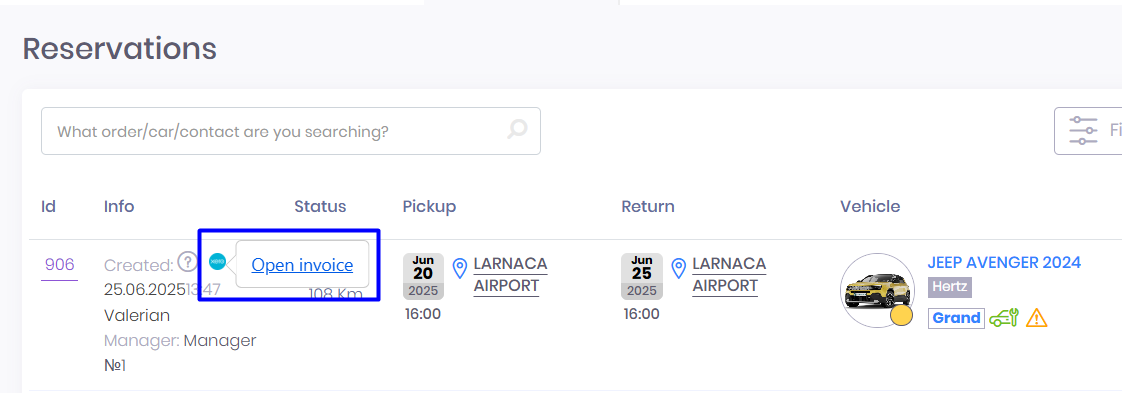The width and height of the screenshot is (1122, 393).
Task: Open the filter sliders button
Action: 1087,131
